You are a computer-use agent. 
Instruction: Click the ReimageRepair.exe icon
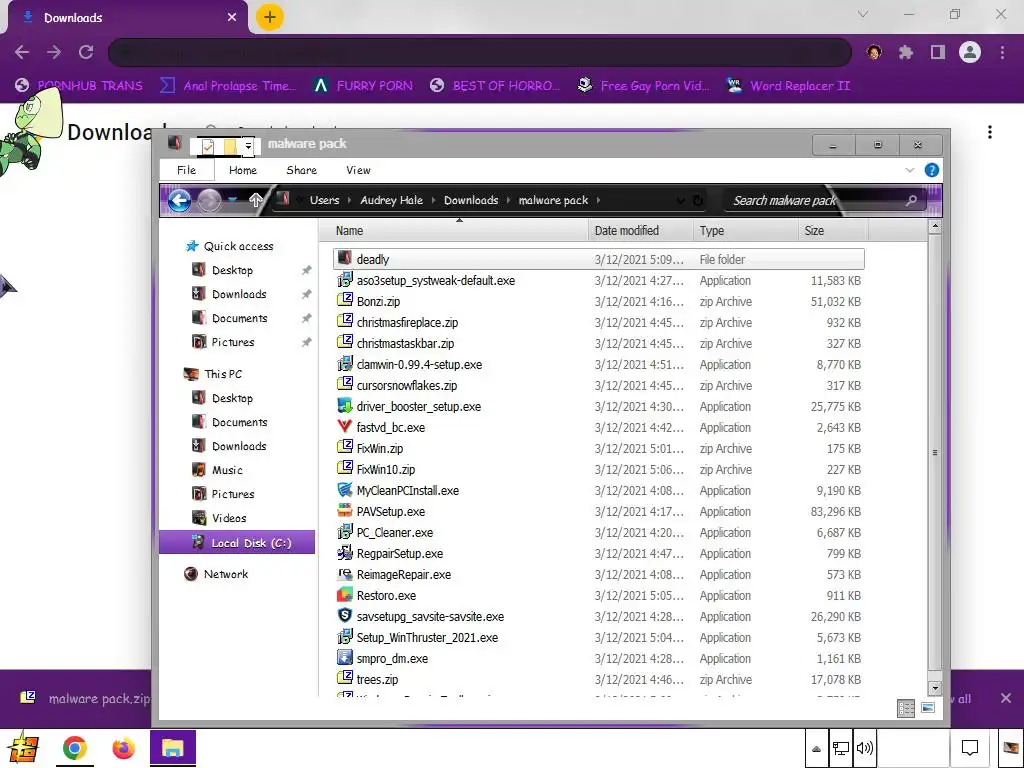345,573
